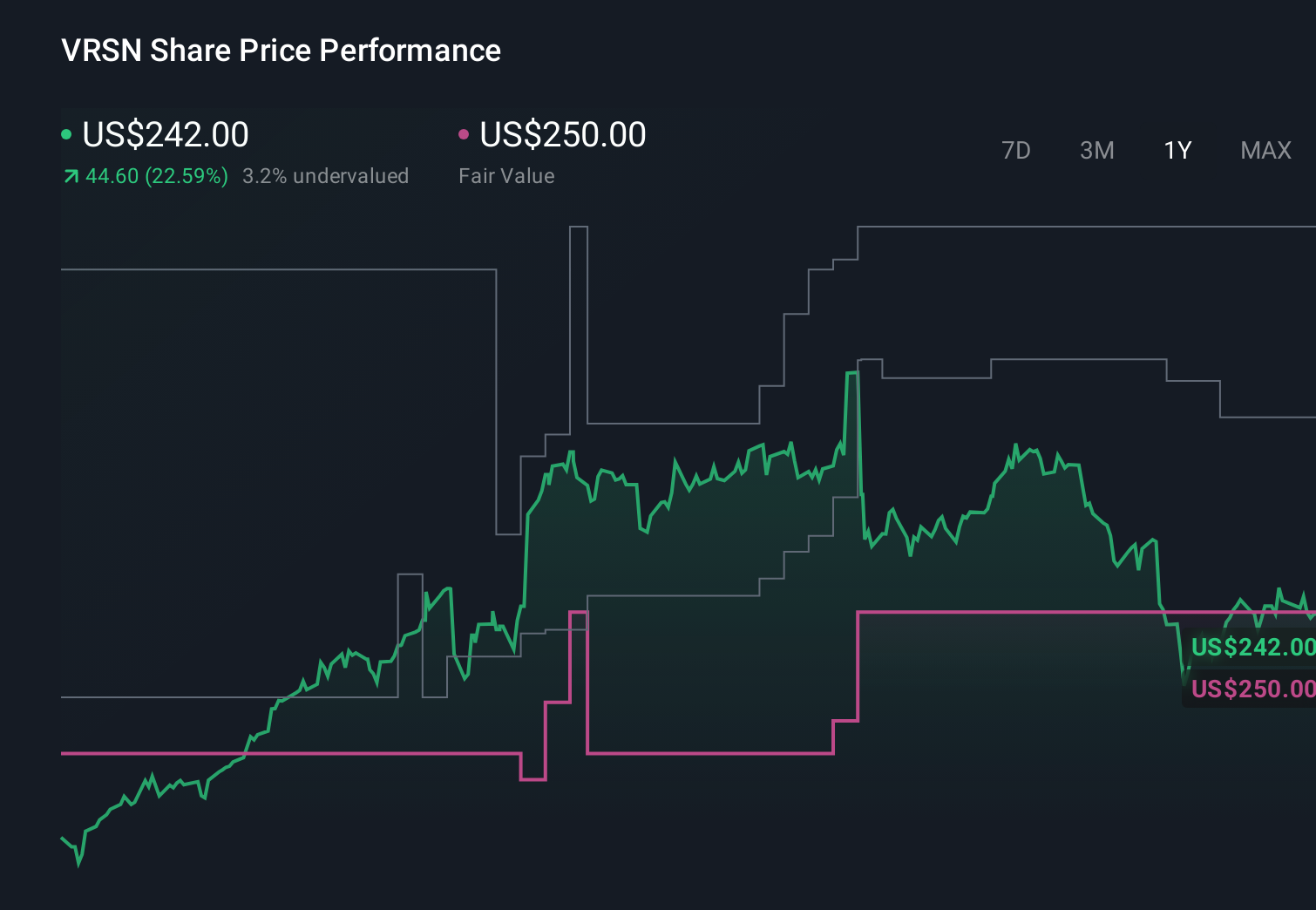
Task: Switch to the 3M time range
Action: pyautogui.click(x=1096, y=150)
